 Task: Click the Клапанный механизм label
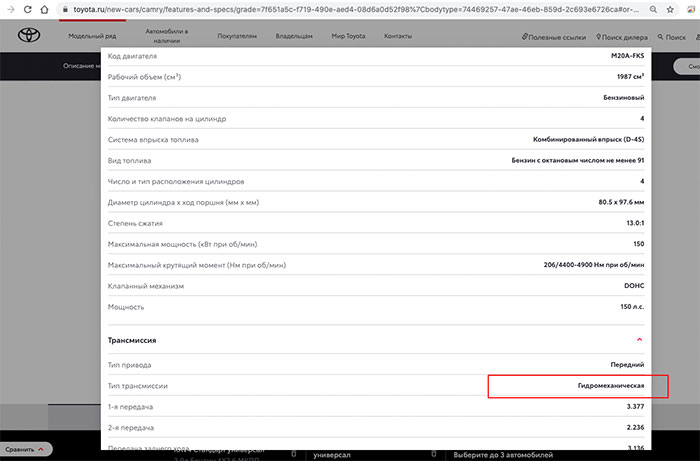pos(146,286)
